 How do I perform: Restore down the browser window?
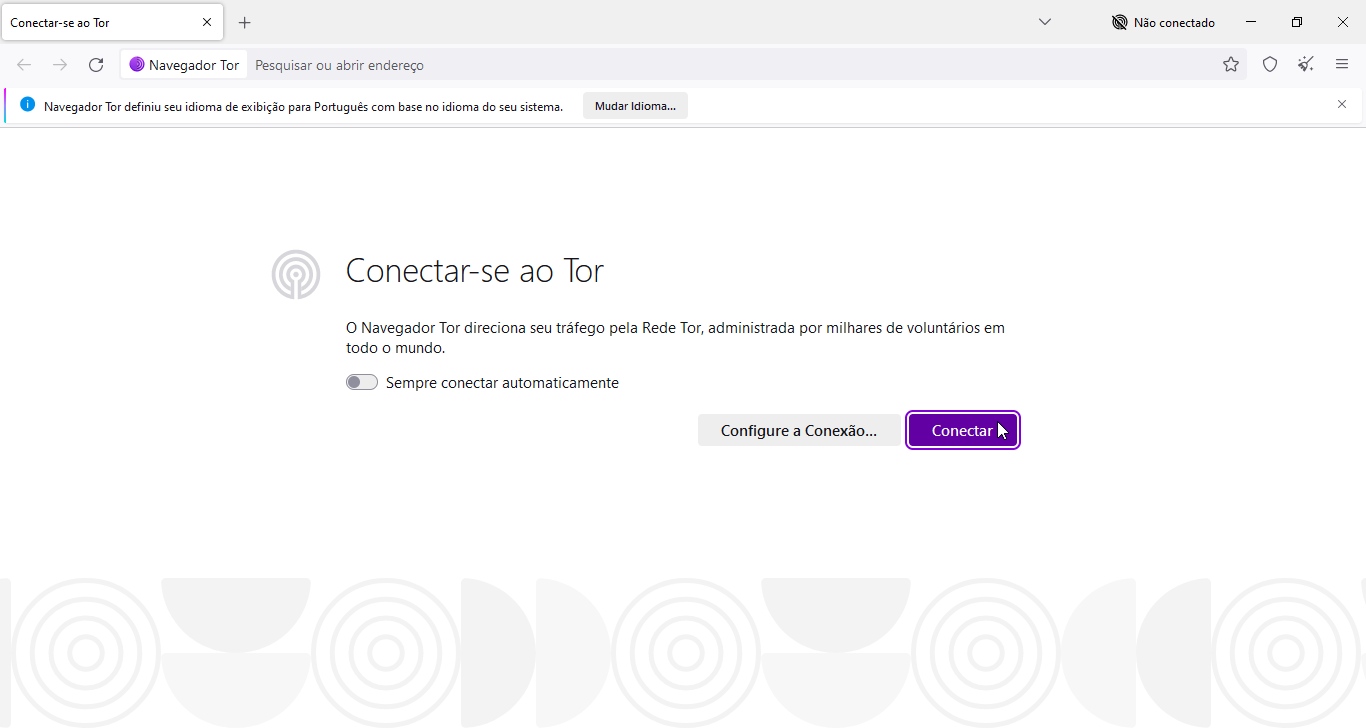pos(1297,22)
